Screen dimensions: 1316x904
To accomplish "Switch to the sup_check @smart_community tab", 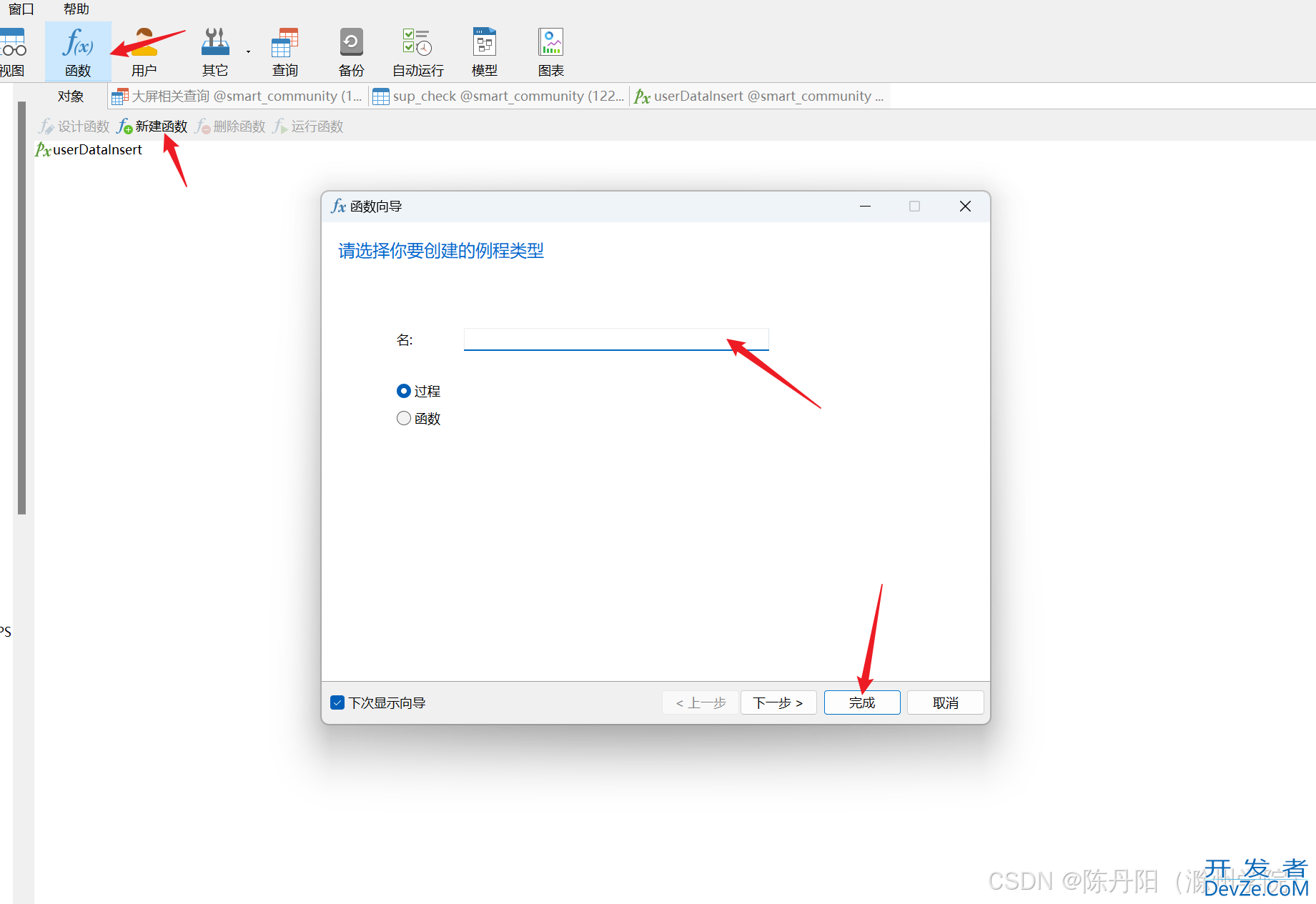I will pos(499,96).
